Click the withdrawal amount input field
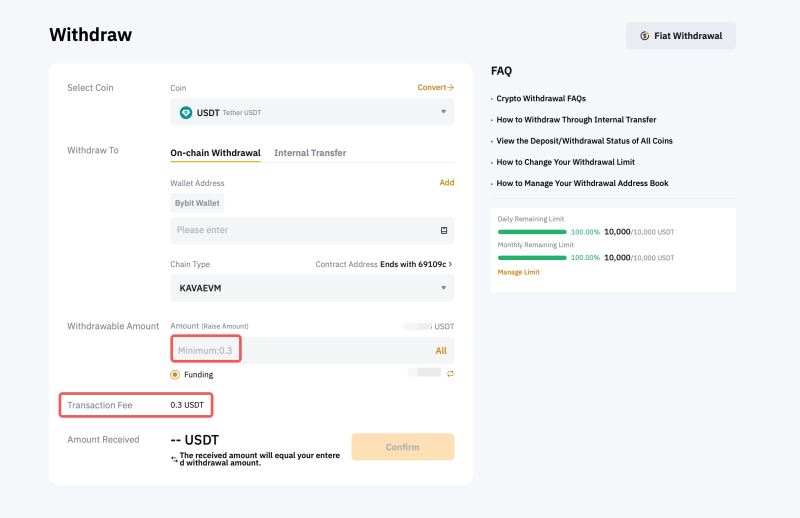 coord(300,351)
